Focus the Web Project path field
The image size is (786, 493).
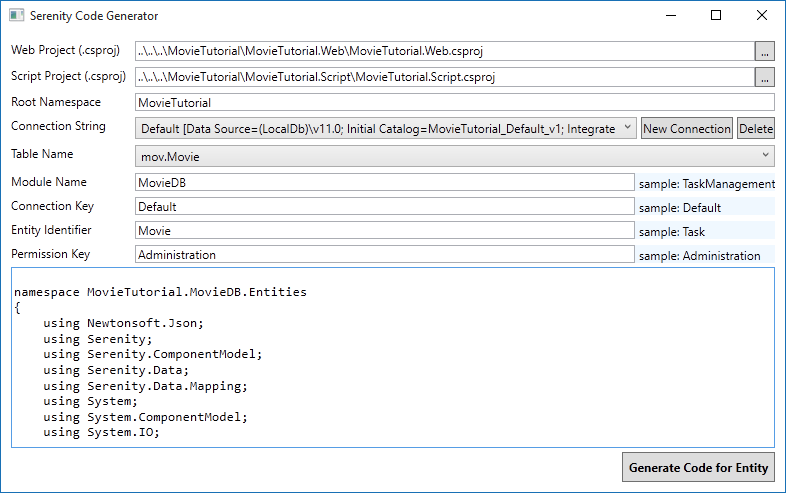point(444,50)
